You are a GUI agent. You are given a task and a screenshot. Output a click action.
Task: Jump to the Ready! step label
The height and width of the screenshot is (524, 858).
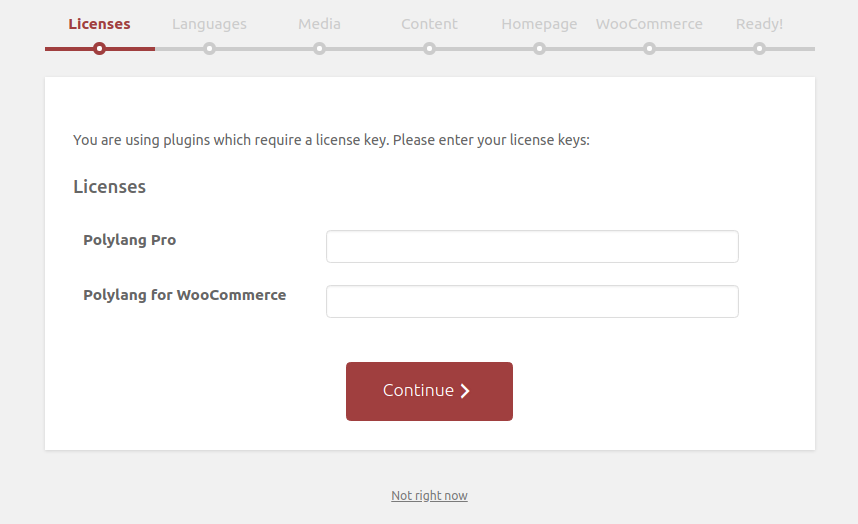[x=759, y=24]
